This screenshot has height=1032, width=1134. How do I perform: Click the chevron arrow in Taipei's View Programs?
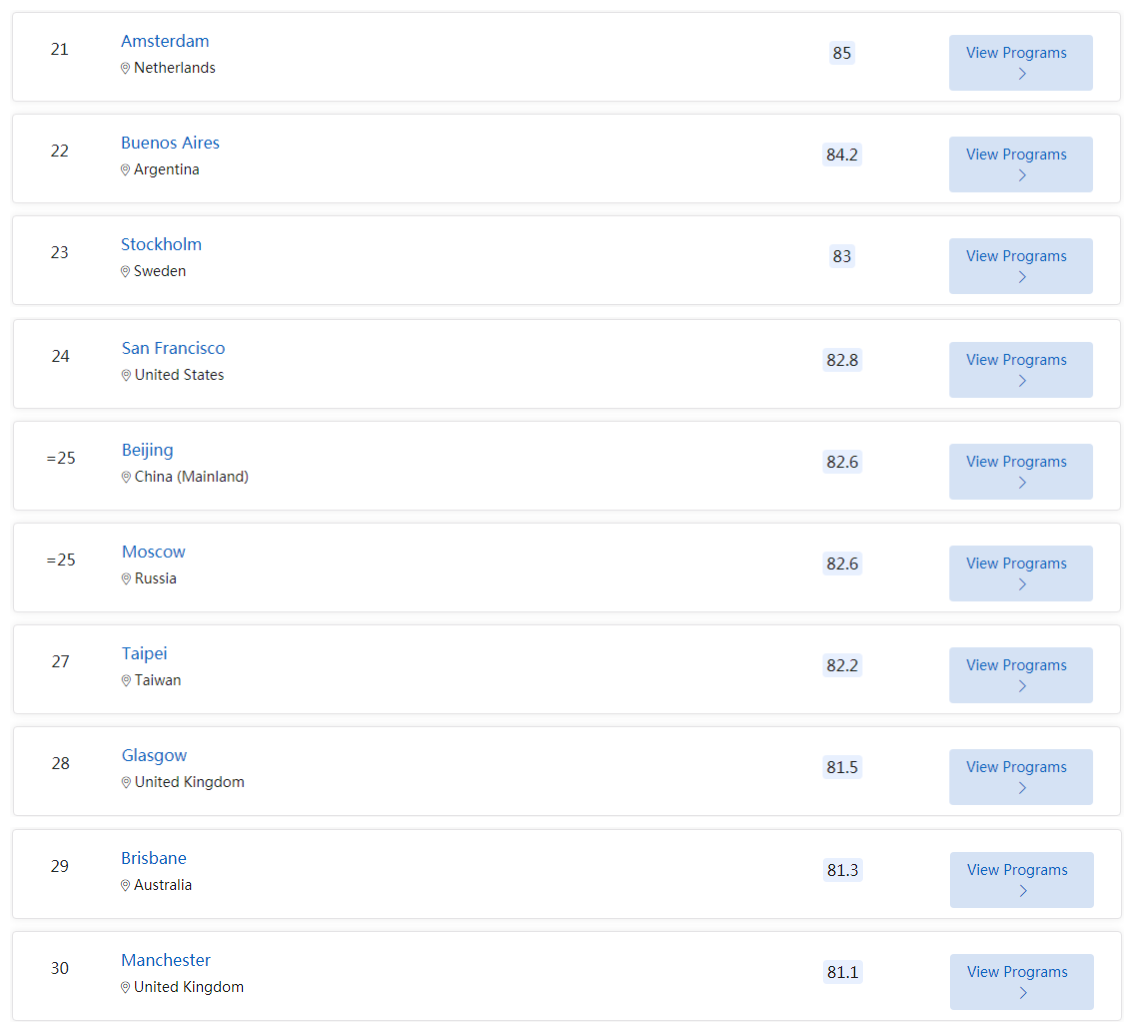point(1022,686)
